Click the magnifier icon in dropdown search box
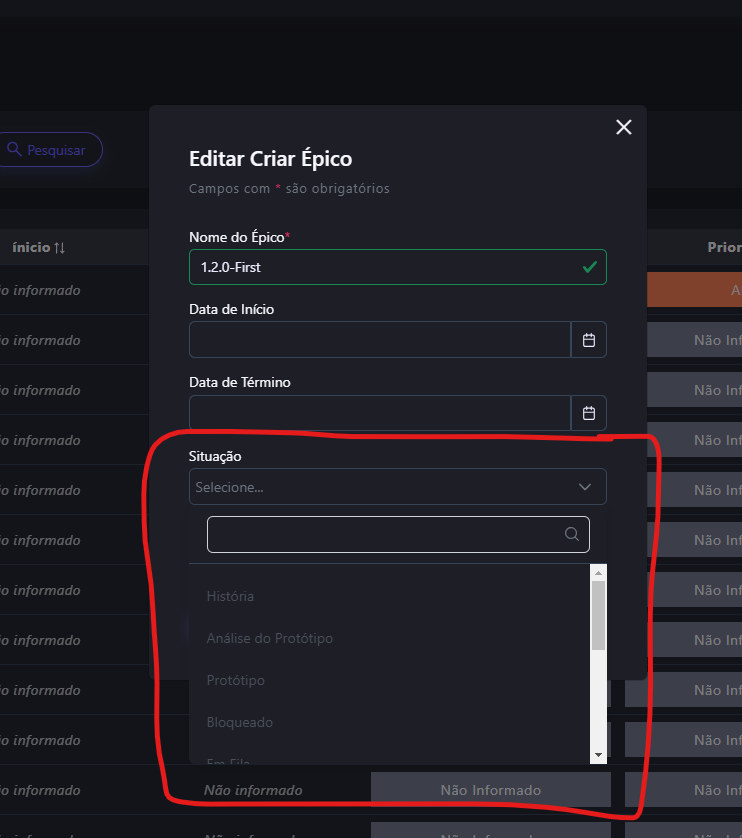This screenshot has height=838, width=742. [572, 534]
